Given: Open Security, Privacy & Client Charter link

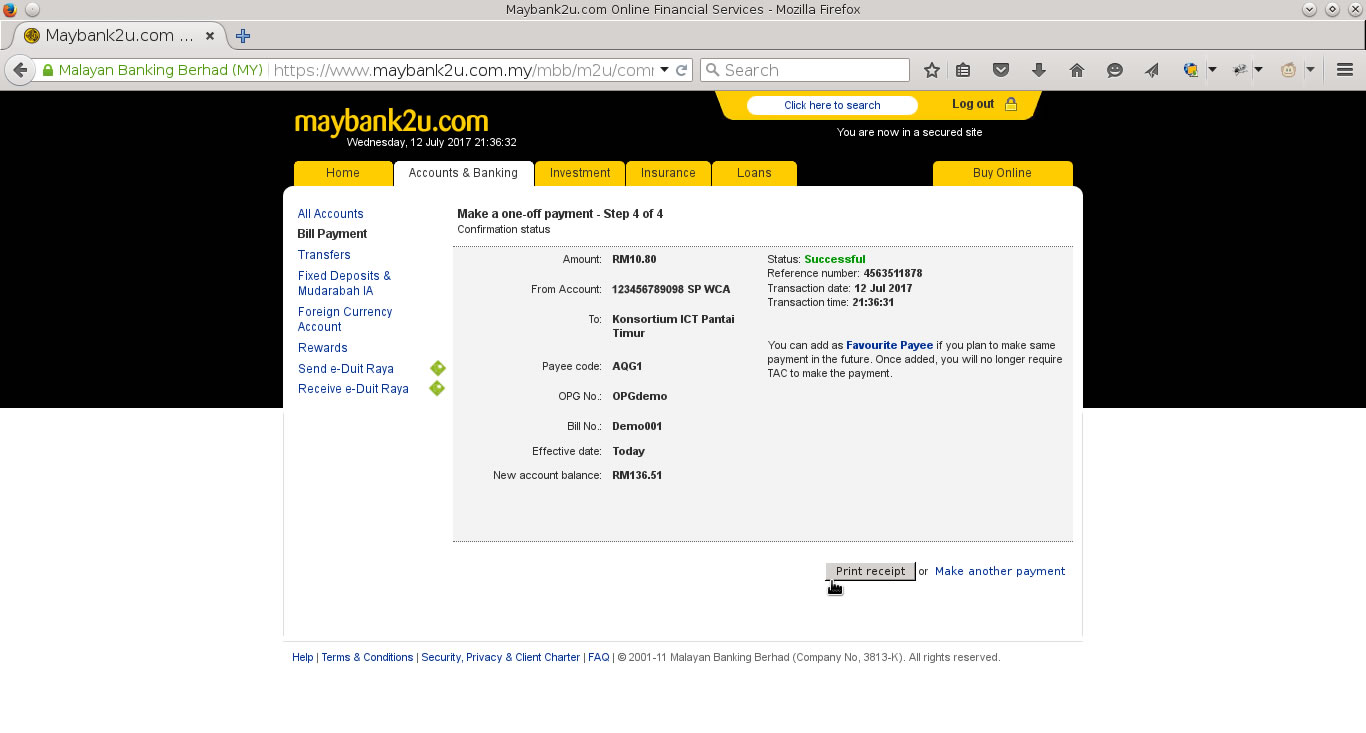Looking at the screenshot, I should click(x=500, y=657).
